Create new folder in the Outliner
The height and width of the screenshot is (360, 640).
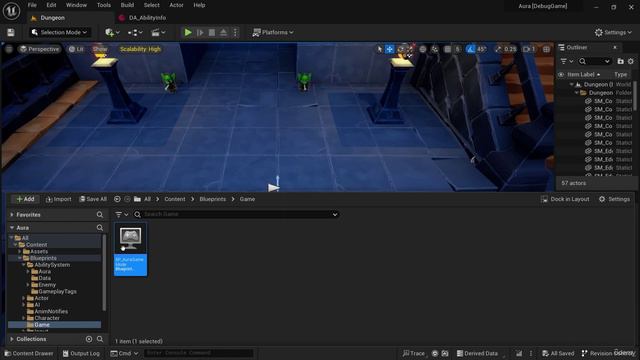tap(620, 61)
